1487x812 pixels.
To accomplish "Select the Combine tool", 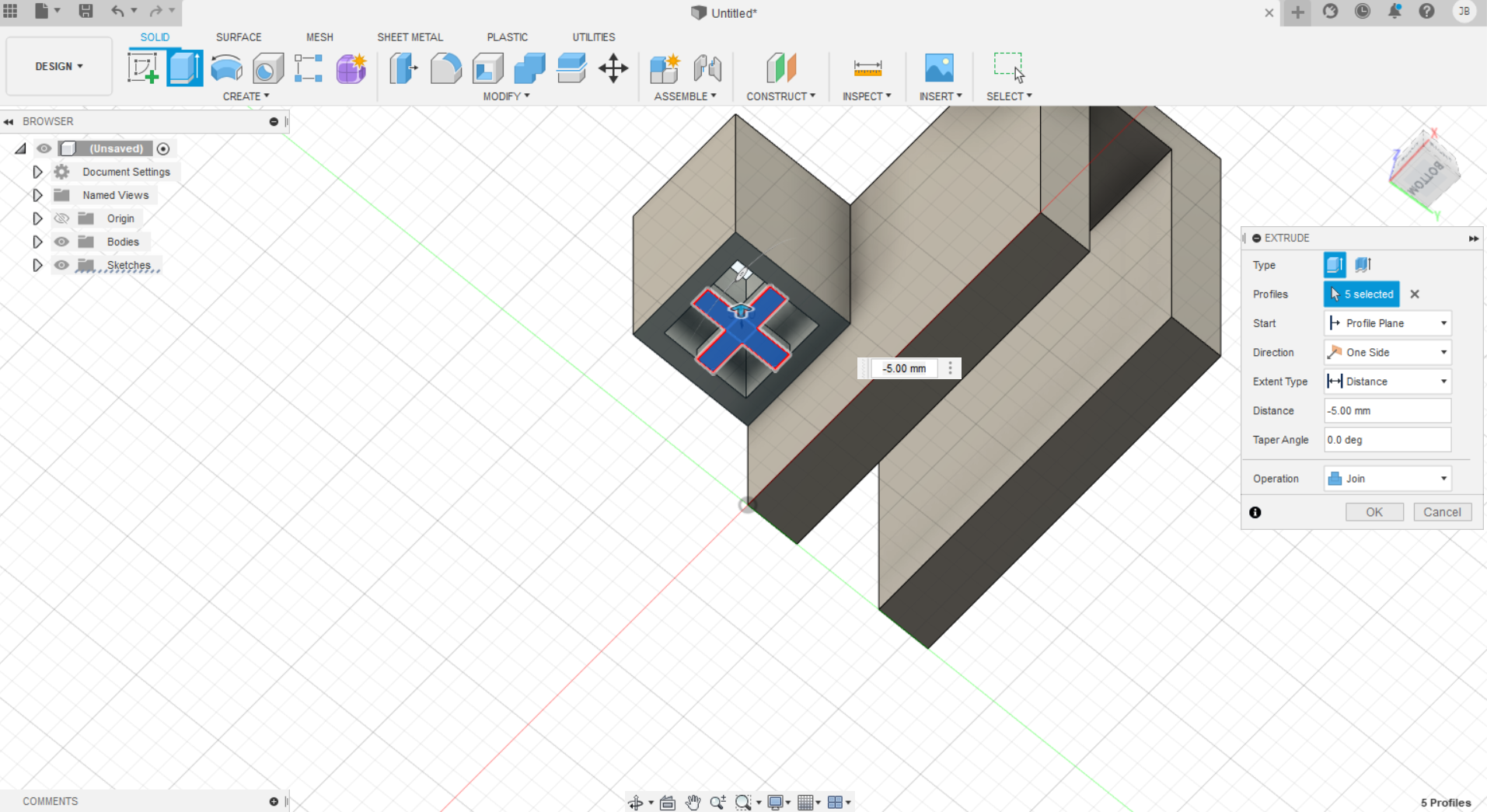I will [x=529, y=68].
